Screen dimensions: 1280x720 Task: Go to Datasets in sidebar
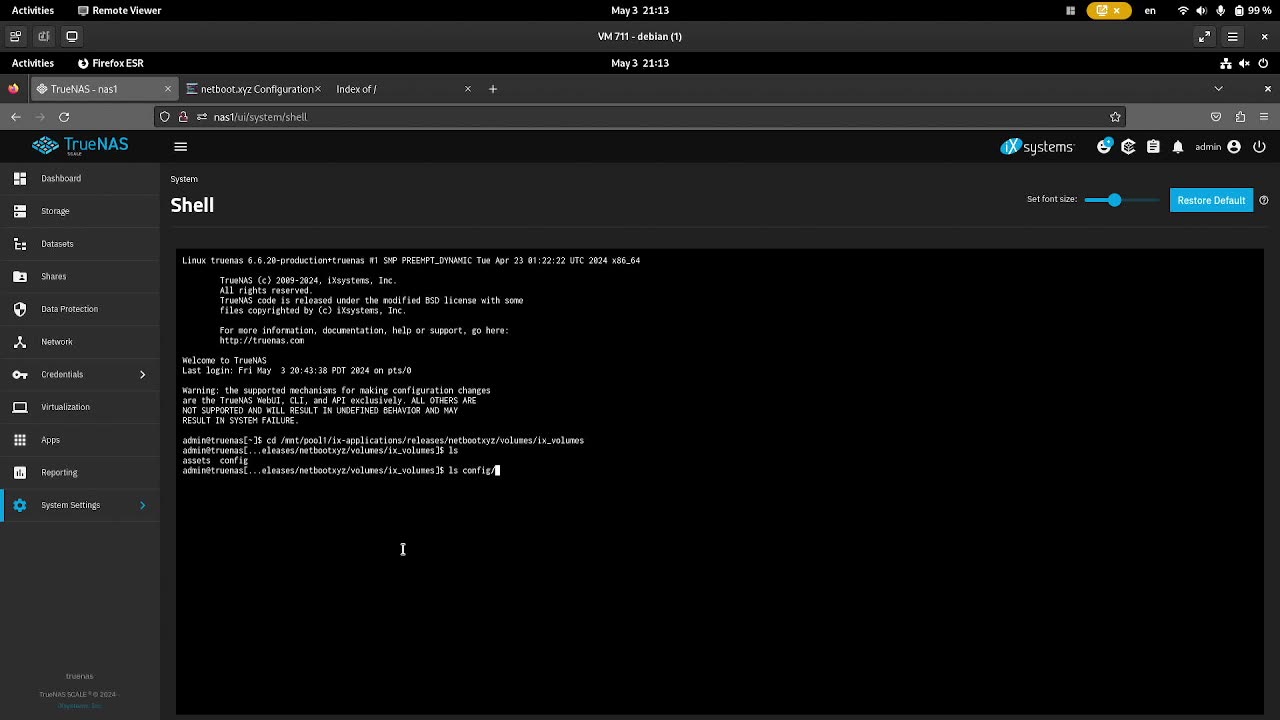point(80,244)
